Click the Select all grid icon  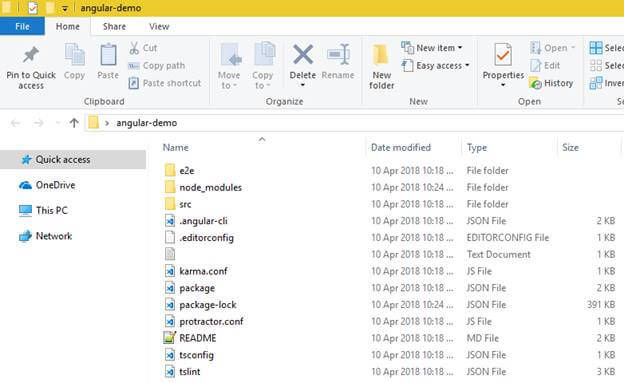tap(596, 48)
